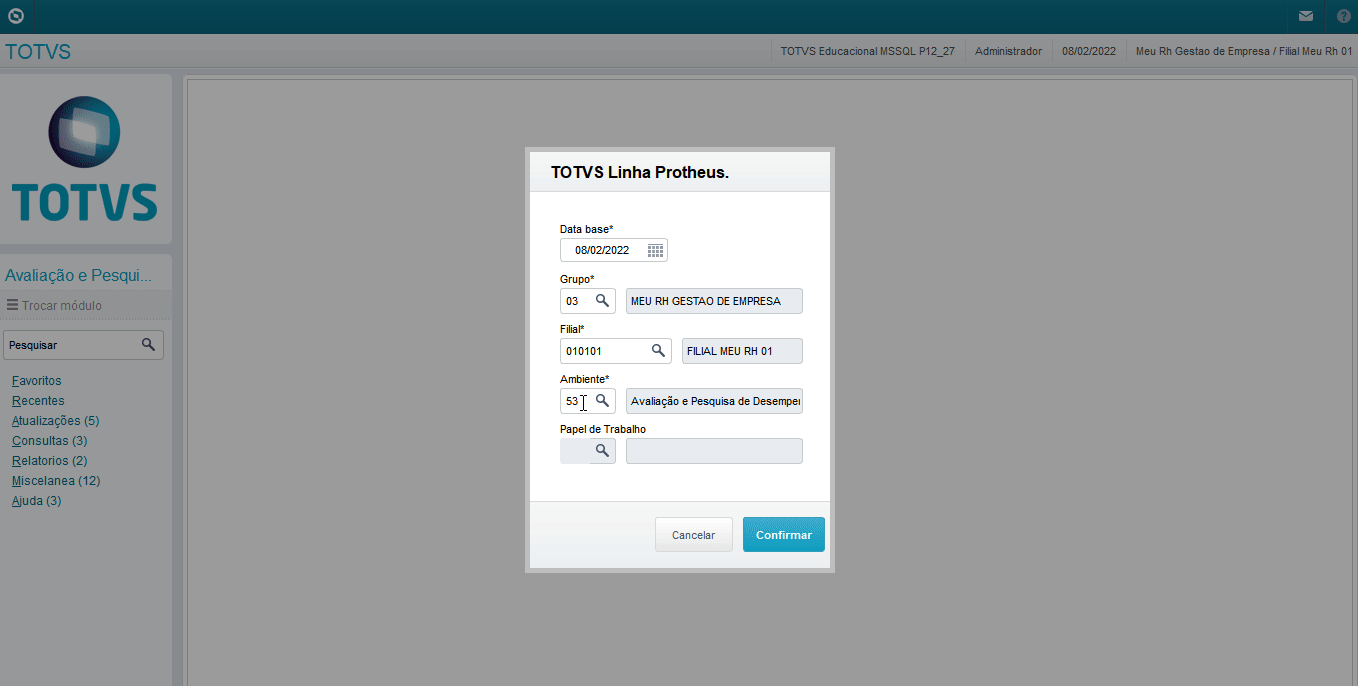The width and height of the screenshot is (1358, 686).
Task: Click the Administrador user label
Action: (x=1008, y=51)
